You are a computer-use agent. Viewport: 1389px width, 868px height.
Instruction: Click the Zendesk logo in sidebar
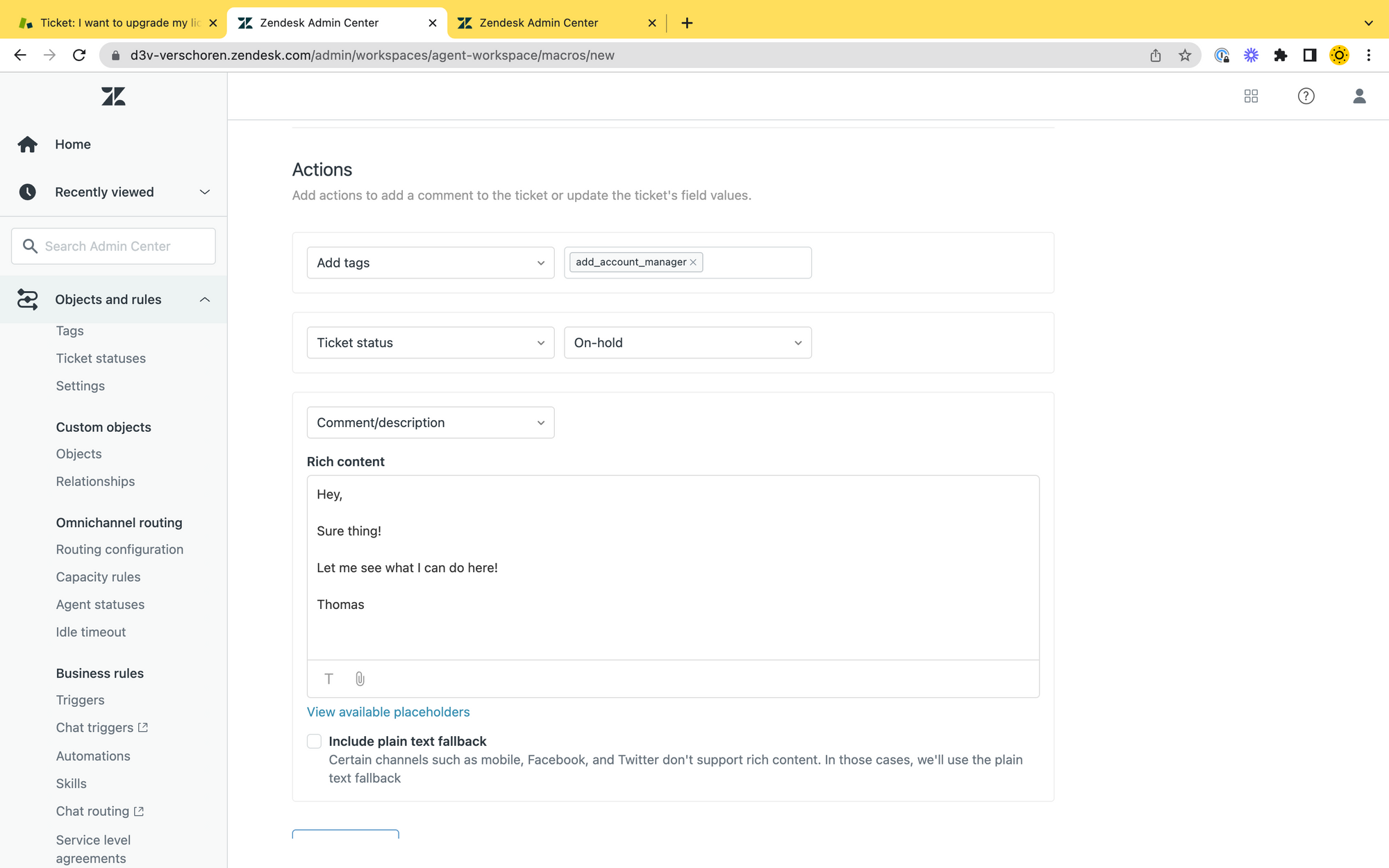point(113,97)
